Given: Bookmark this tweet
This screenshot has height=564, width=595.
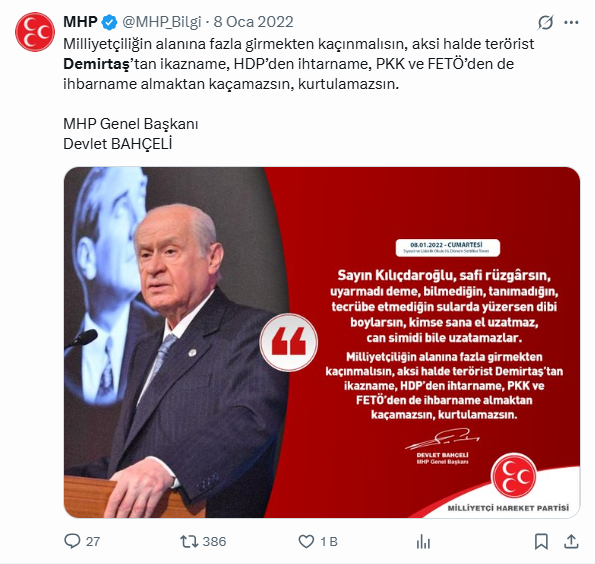Looking at the screenshot, I should tap(541, 542).
